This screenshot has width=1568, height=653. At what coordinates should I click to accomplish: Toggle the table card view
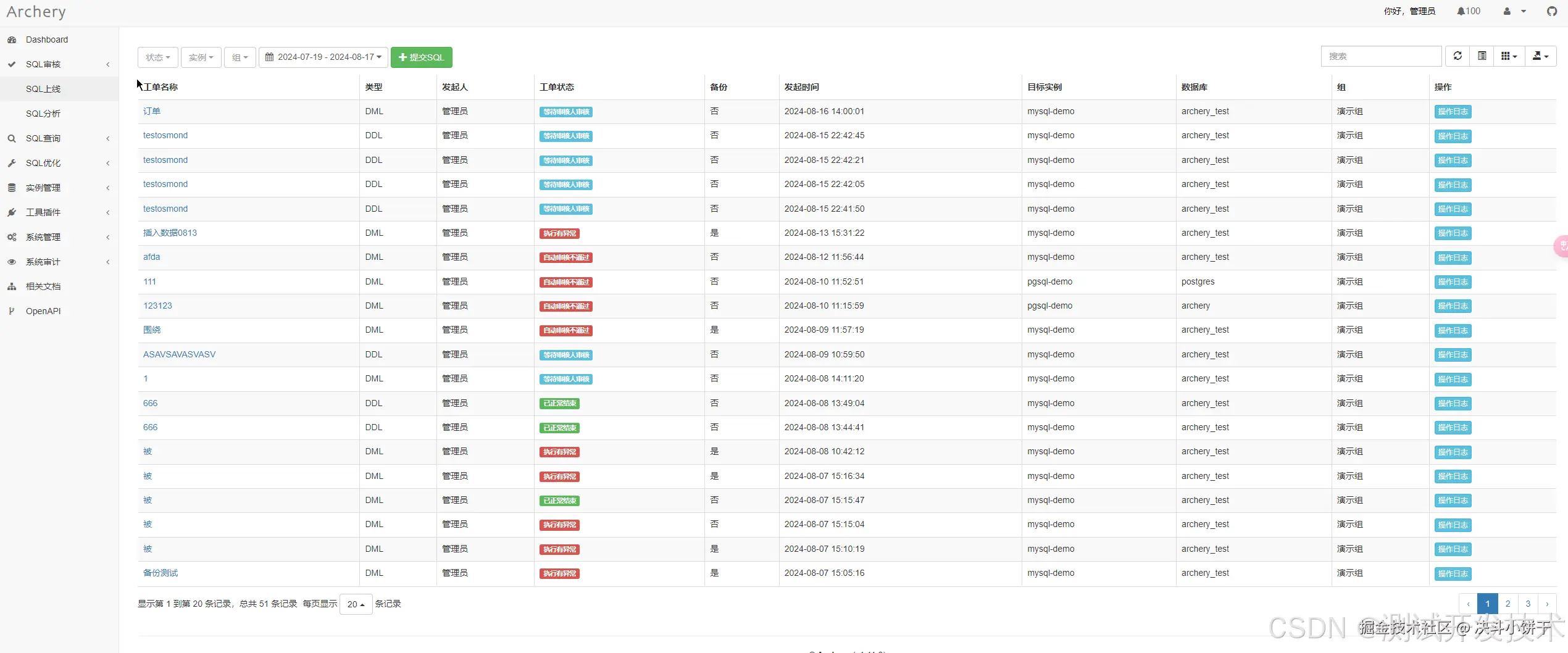(x=1482, y=56)
